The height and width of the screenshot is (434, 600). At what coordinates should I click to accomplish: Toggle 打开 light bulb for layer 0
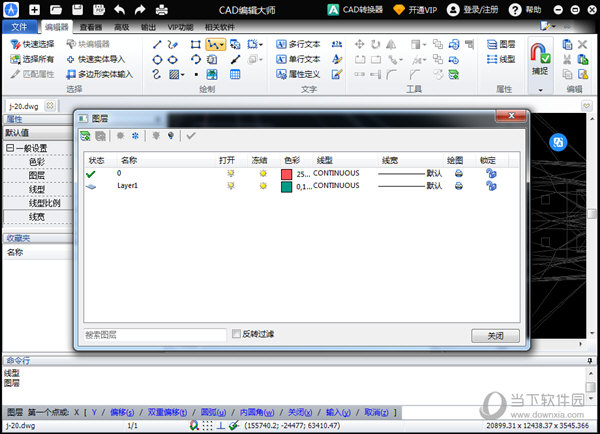231,173
